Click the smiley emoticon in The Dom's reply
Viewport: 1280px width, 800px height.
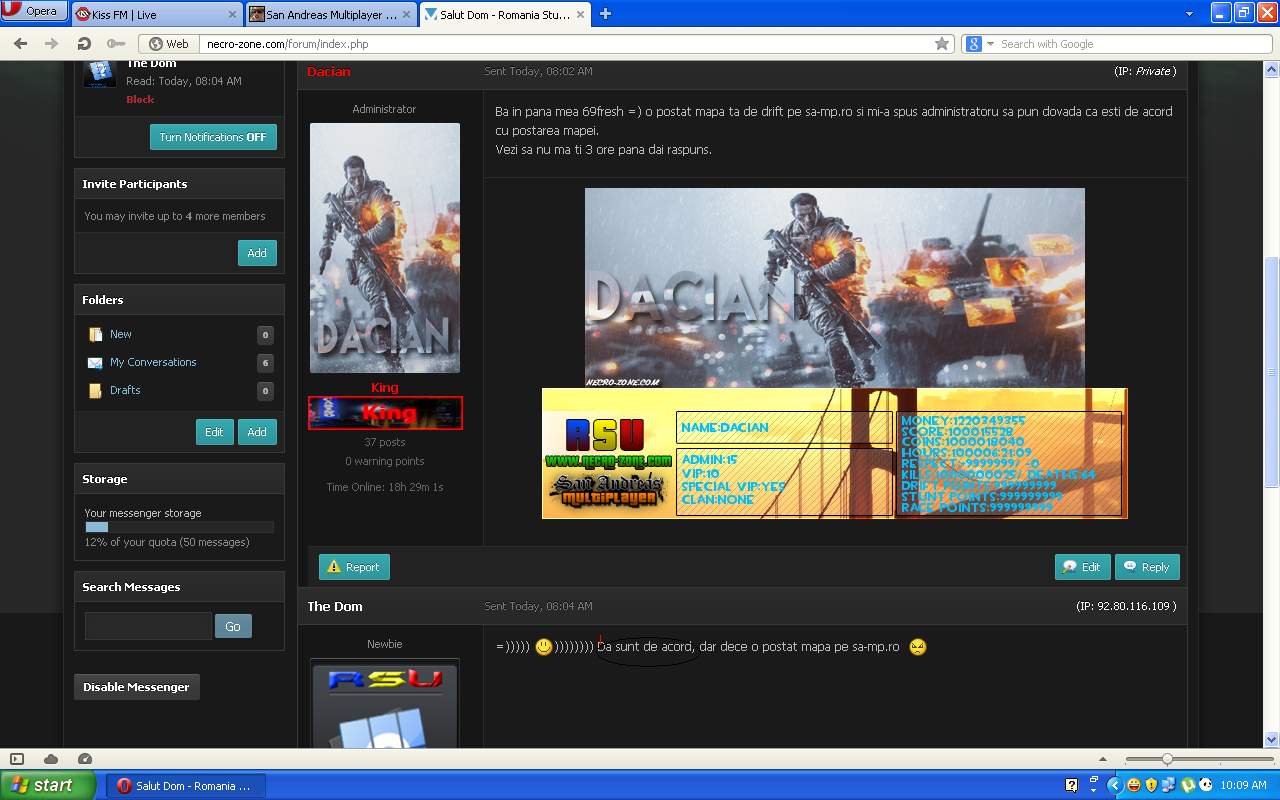point(544,647)
